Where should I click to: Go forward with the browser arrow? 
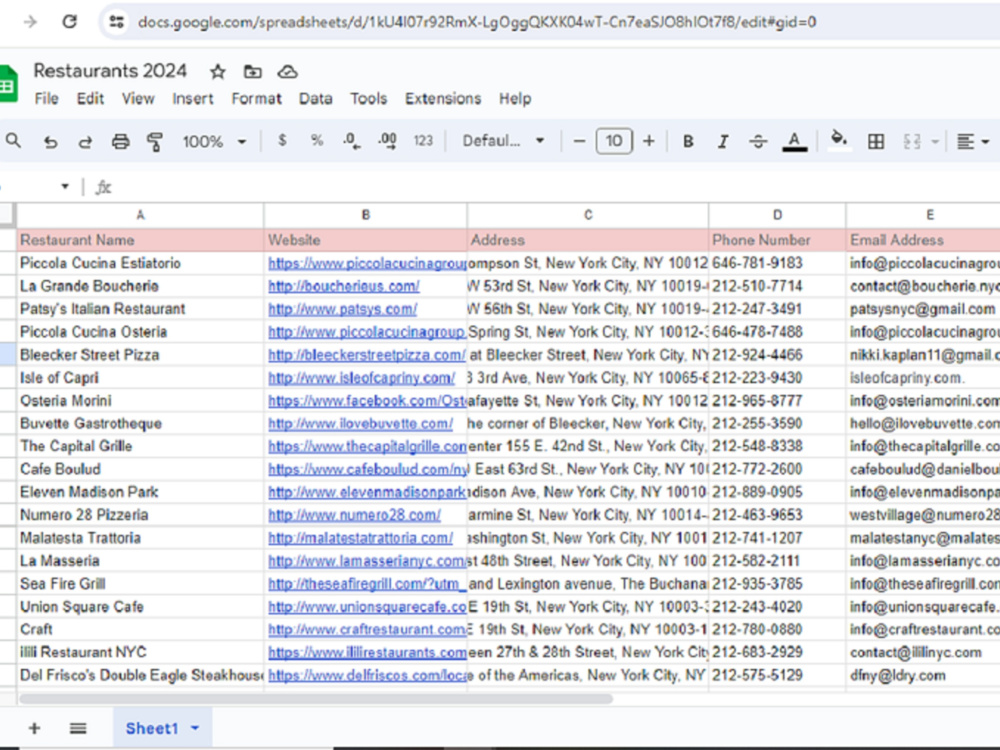(x=30, y=22)
